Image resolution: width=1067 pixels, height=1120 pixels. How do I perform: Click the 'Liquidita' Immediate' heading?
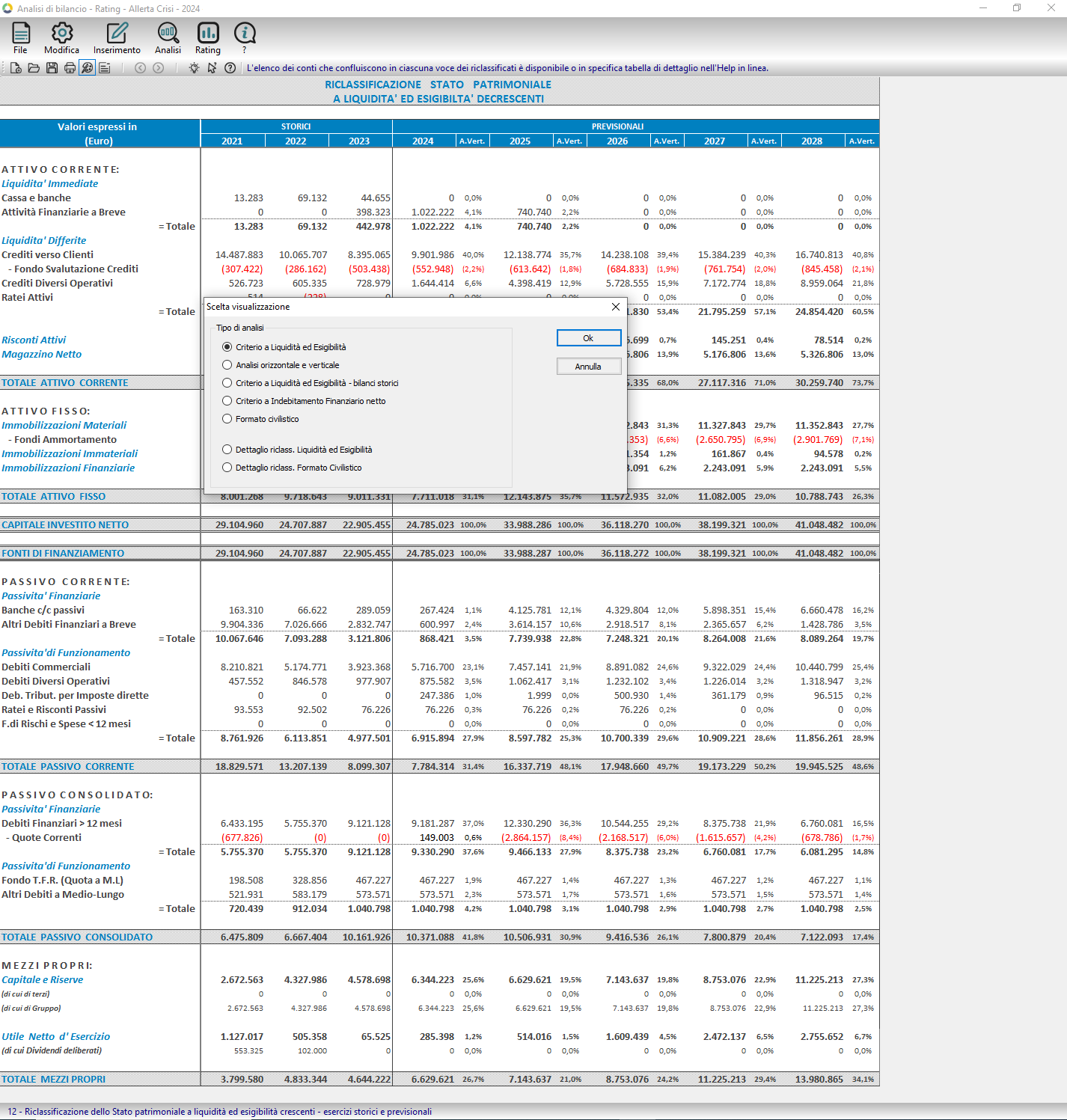click(x=49, y=184)
